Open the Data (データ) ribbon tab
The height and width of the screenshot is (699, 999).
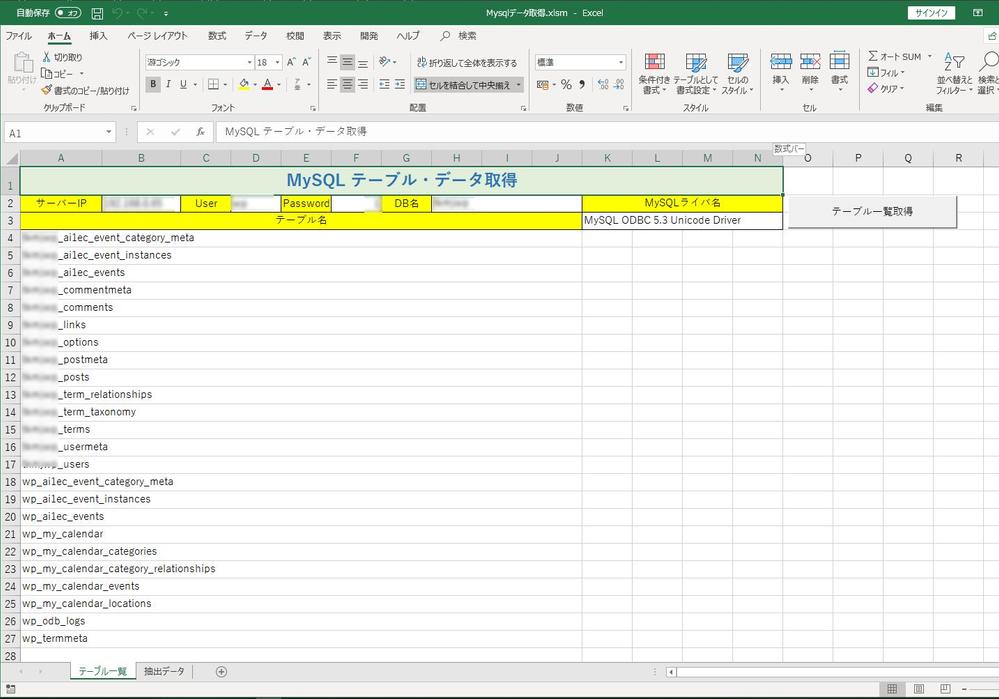coord(255,36)
